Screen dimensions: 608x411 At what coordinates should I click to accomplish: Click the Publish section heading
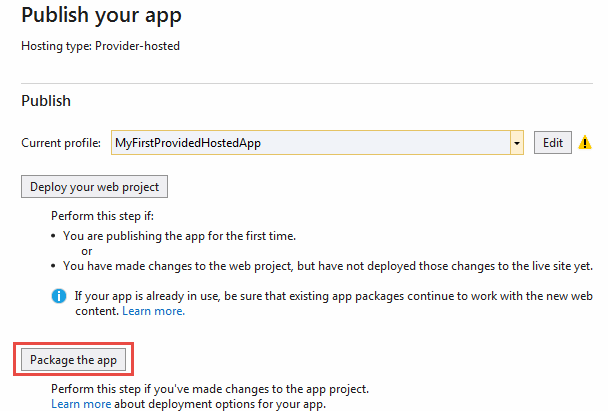point(46,101)
